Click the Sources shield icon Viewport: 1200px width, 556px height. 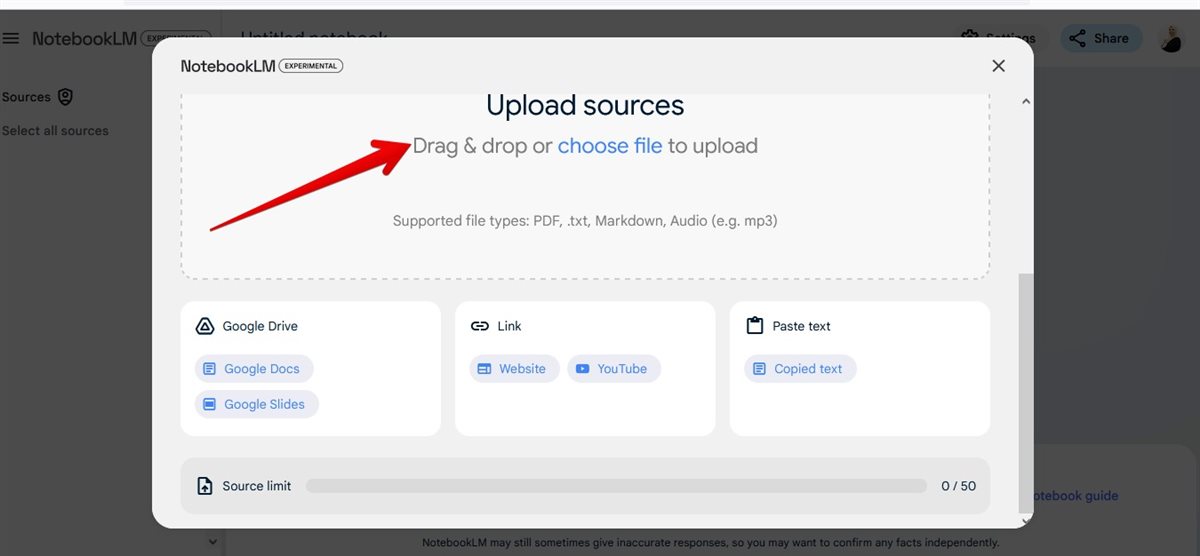tap(65, 97)
